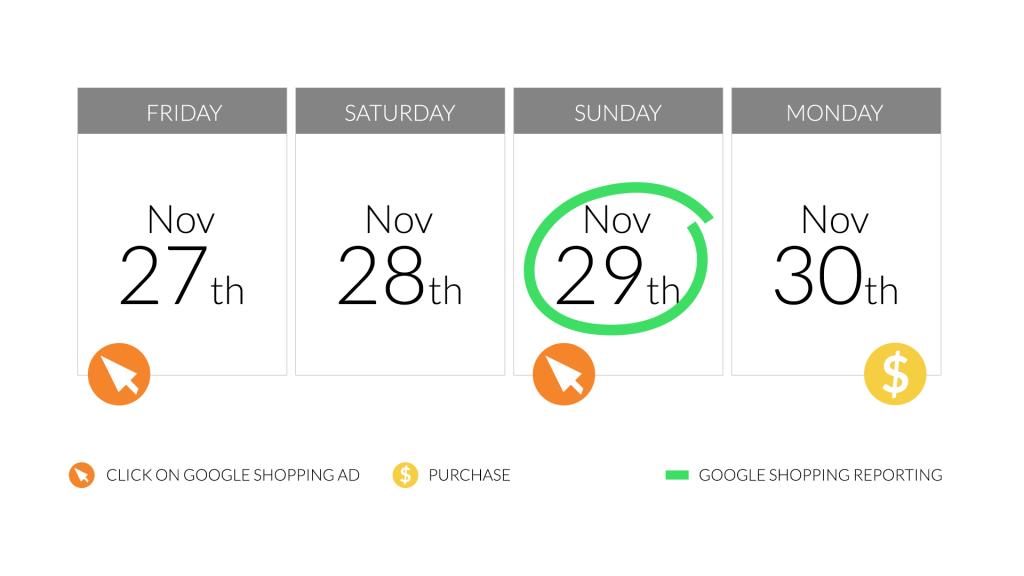The image size is (1024, 576).
Task: Click the Nov 27th date card
Action: 182,255
